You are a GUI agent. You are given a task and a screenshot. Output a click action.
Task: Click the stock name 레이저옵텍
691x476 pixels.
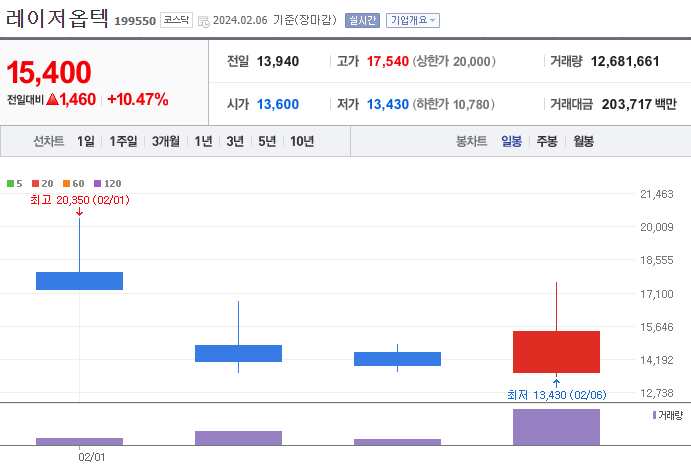(57, 19)
